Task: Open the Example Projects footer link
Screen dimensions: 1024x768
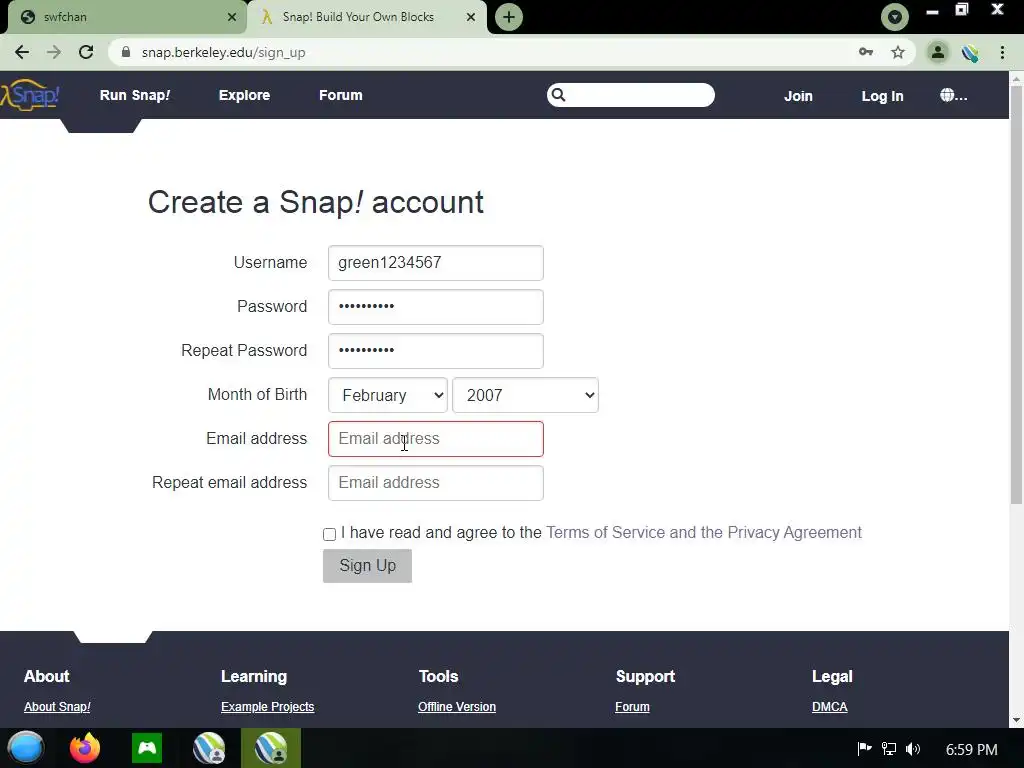Action: click(x=267, y=707)
